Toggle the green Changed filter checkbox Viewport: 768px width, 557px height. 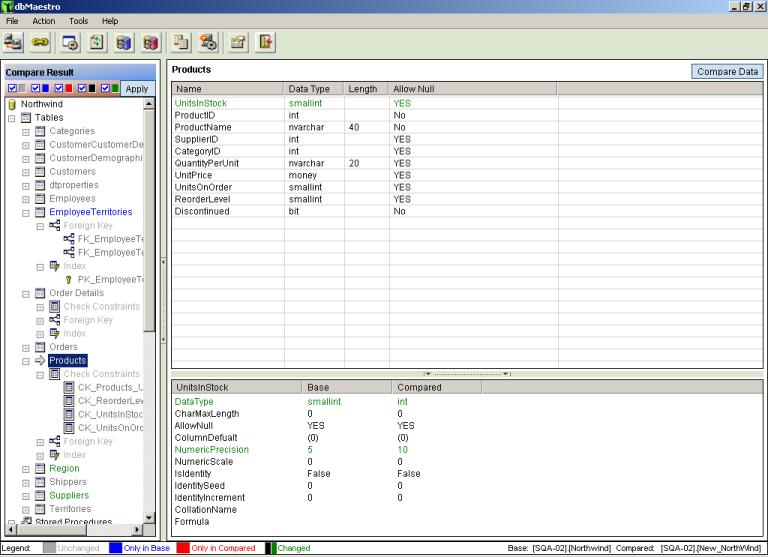coord(105,88)
